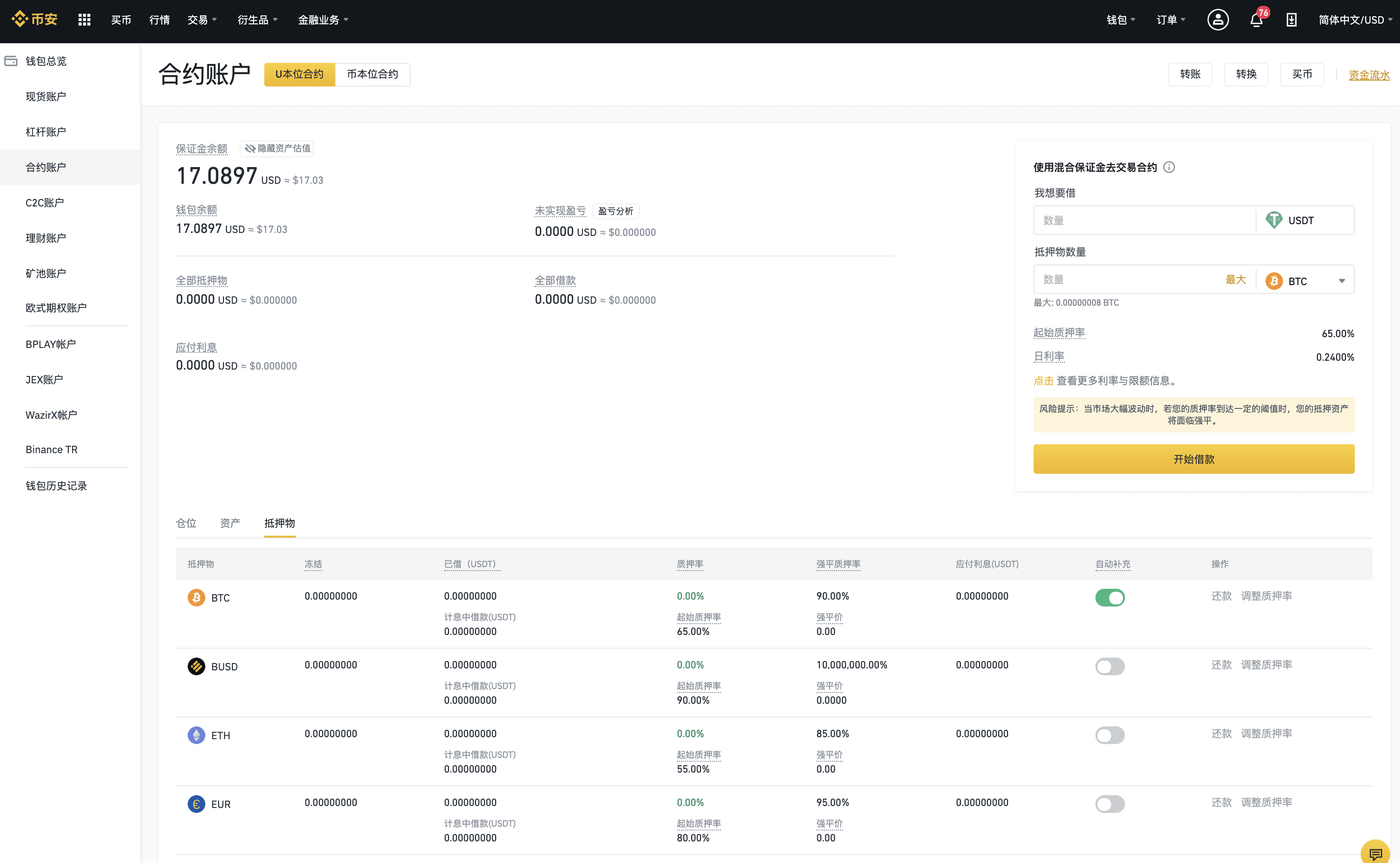Screen dimensions: 1400x863
Task: Switch to the 资产 tab
Action: tap(230, 523)
